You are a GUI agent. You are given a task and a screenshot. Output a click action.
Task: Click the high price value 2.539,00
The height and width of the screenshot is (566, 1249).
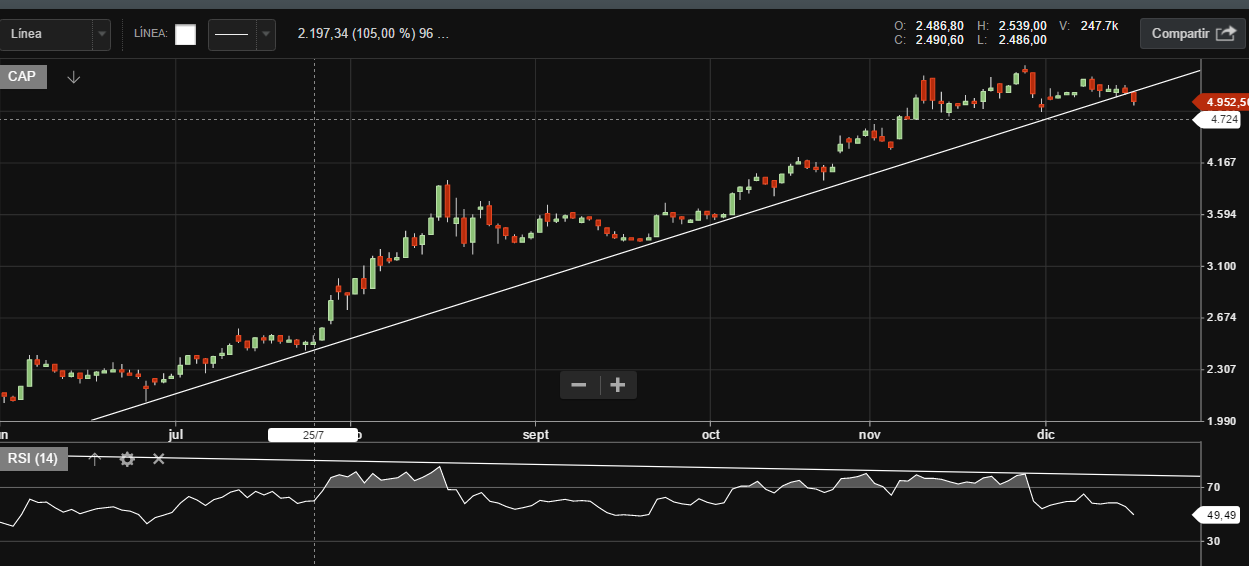[x=1022, y=26]
